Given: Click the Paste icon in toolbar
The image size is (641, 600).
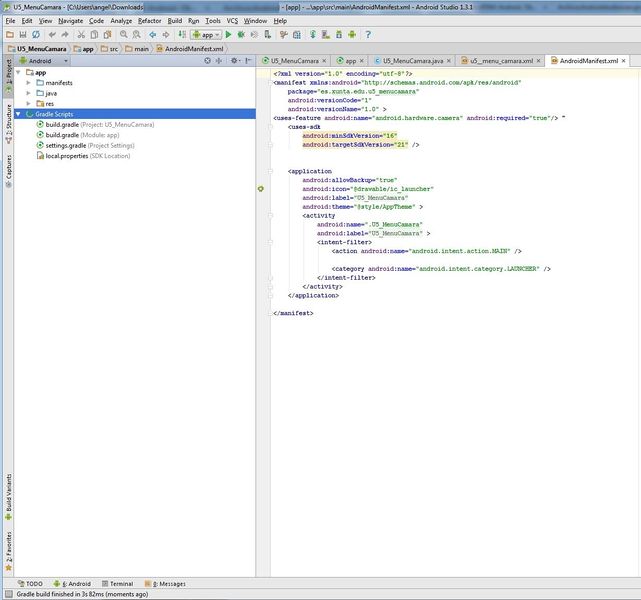Looking at the screenshot, I should (107, 35).
